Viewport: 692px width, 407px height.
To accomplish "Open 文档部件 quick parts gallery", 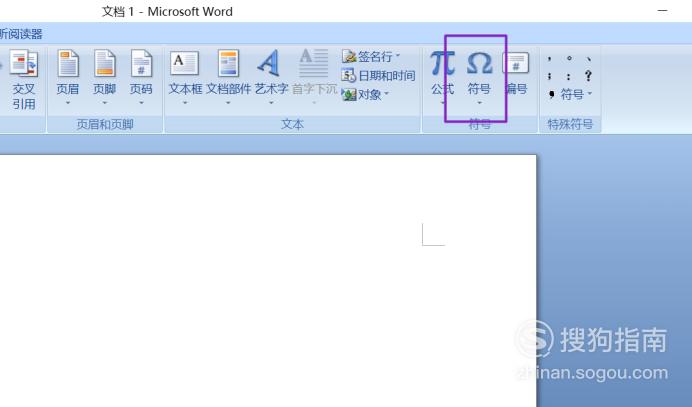I will click(x=228, y=78).
